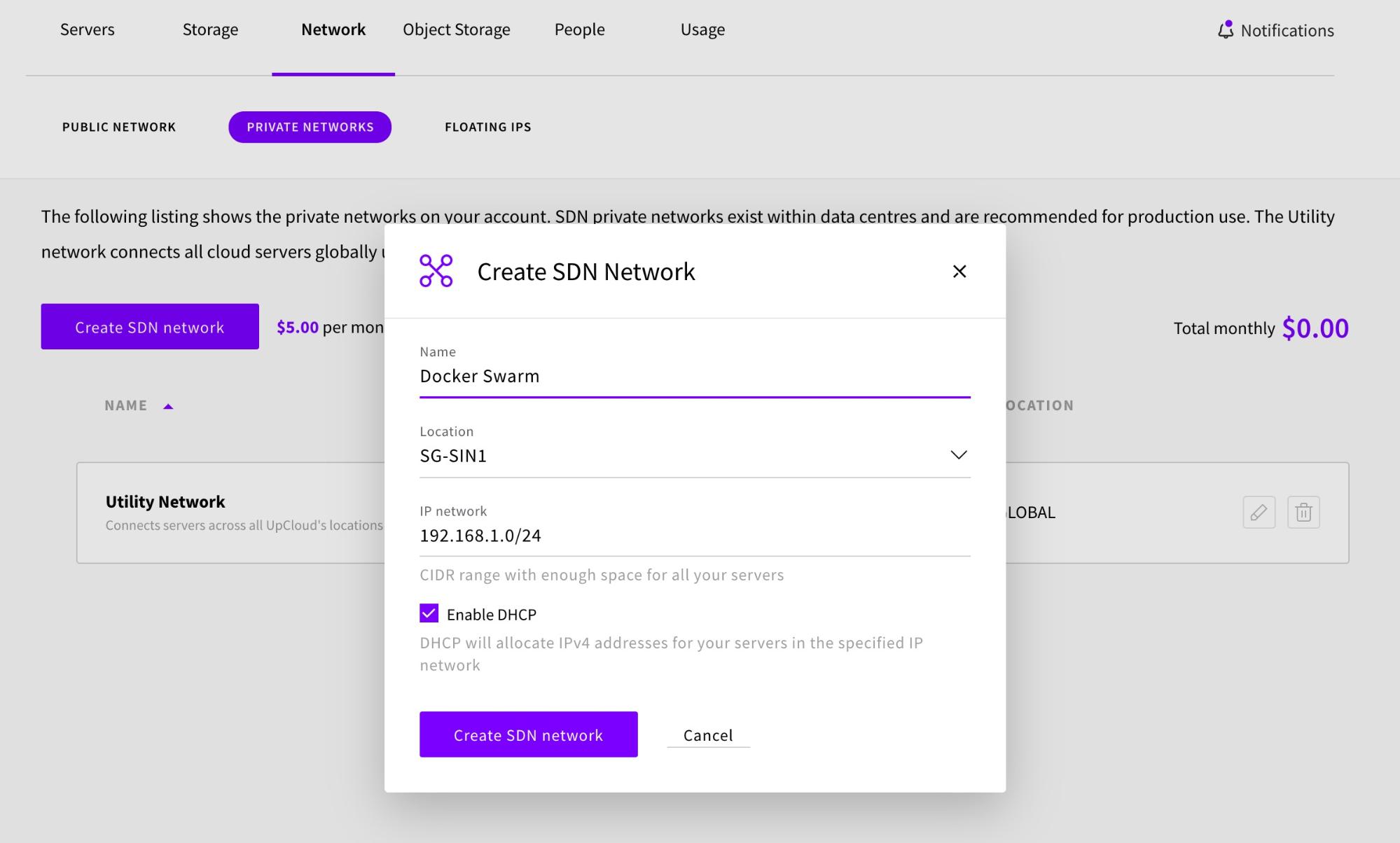Screen dimensions: 1400x843
Task: Untick the Enable DHCP checkbox
Action: pos(429,613)
